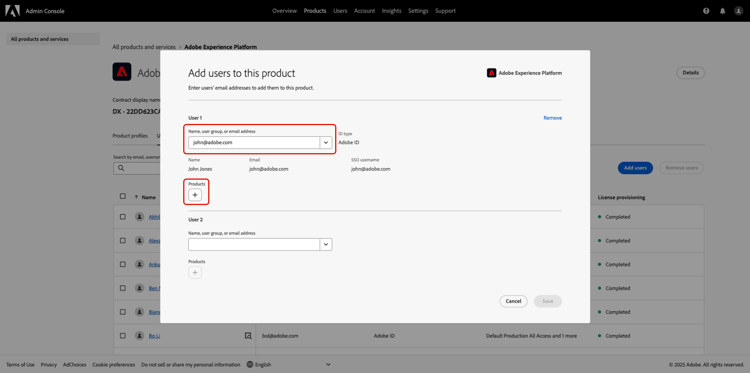Check the checkbox for the Anku row

[123, 264]
